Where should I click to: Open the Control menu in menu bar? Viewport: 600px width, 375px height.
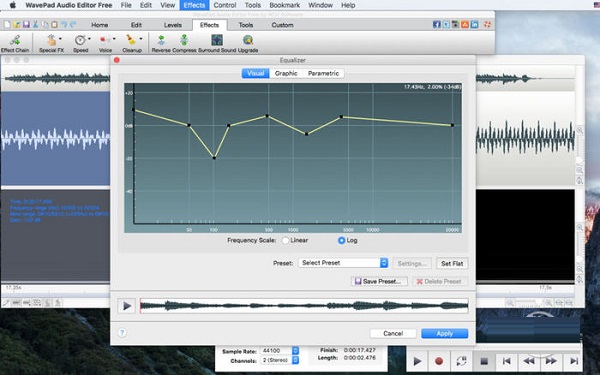pos(225,5)
